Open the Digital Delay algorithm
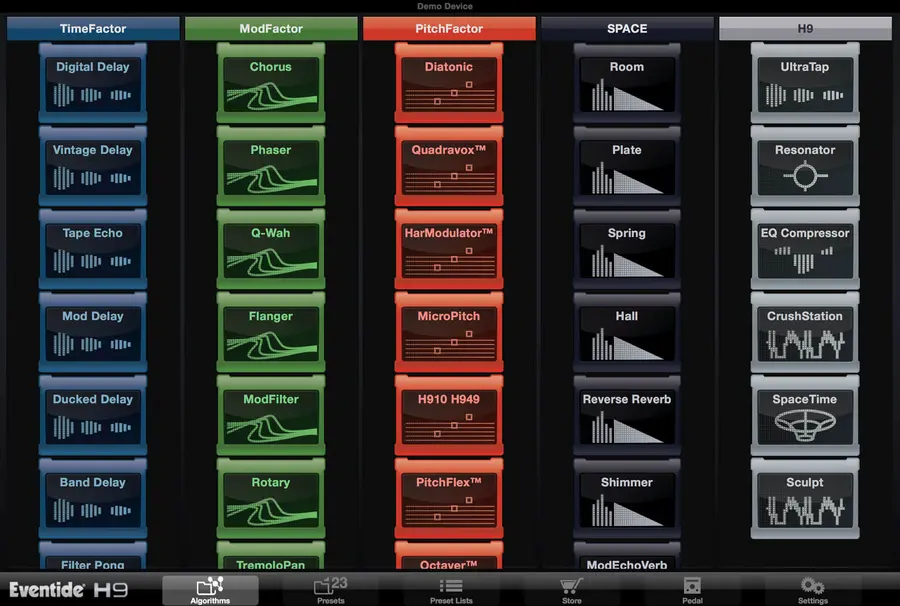Viewport: 900px width, 606px height. coord(92,83)
